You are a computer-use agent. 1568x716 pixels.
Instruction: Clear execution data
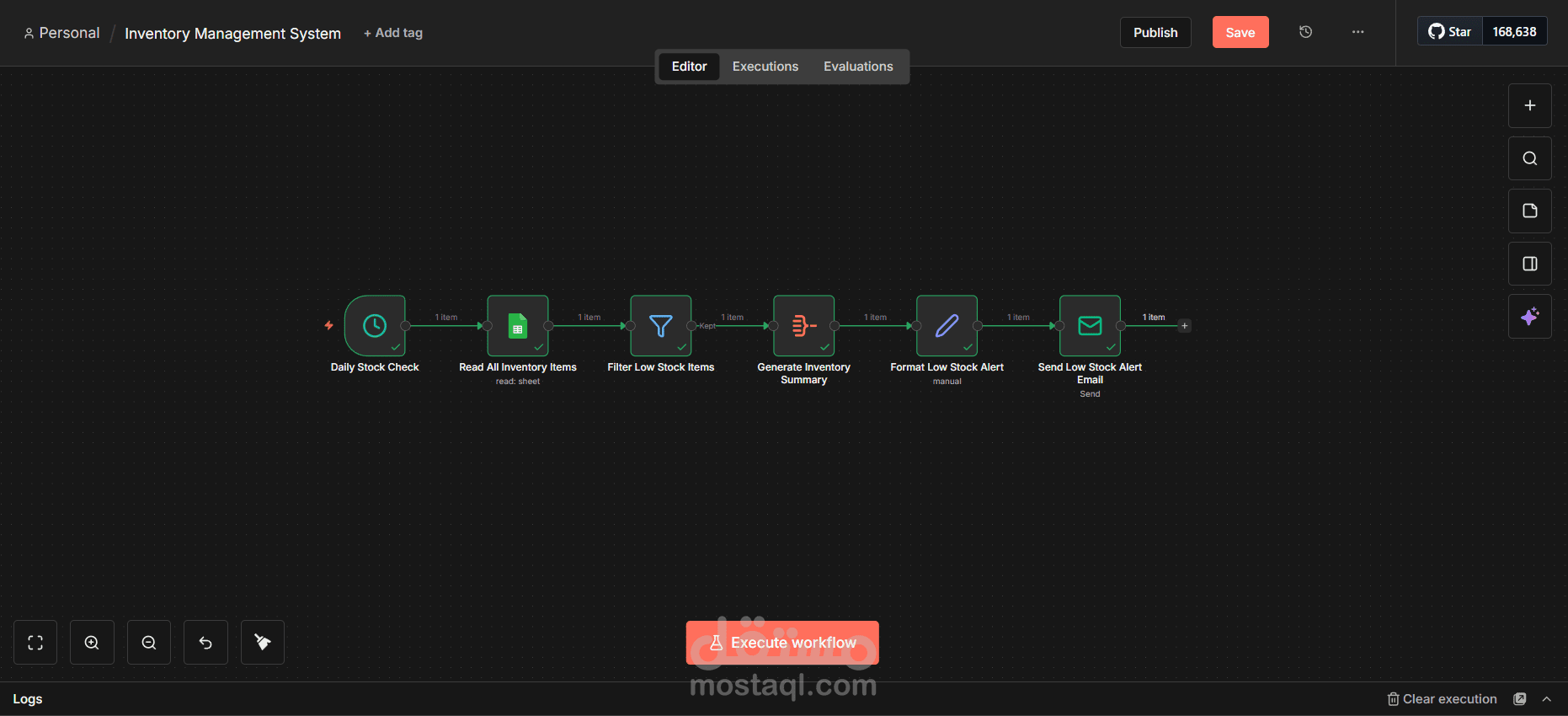(1443, 699)
